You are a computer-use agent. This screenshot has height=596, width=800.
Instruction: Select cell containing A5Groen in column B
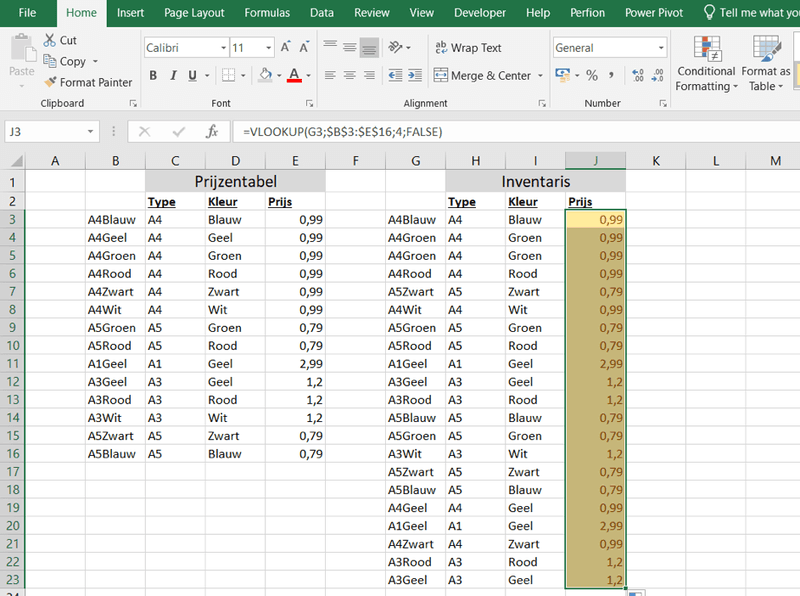click(x=115, y=328)
